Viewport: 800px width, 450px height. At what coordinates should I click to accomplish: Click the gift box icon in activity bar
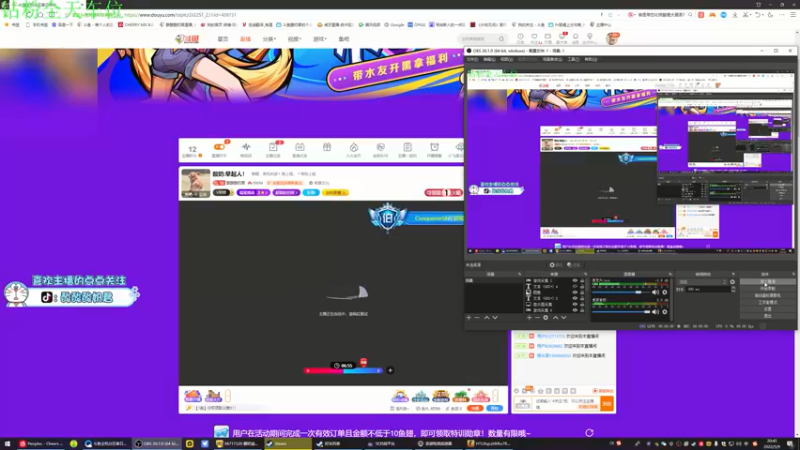(327, 147)
